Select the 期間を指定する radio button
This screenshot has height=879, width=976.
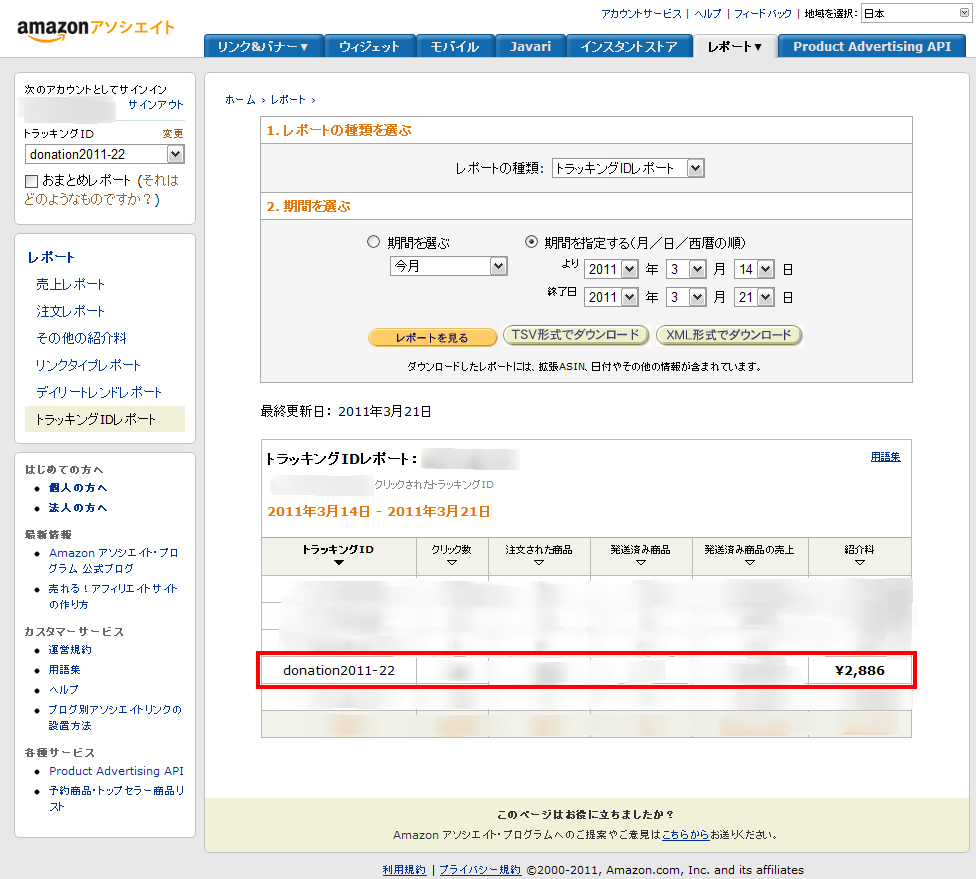[531, 242]
